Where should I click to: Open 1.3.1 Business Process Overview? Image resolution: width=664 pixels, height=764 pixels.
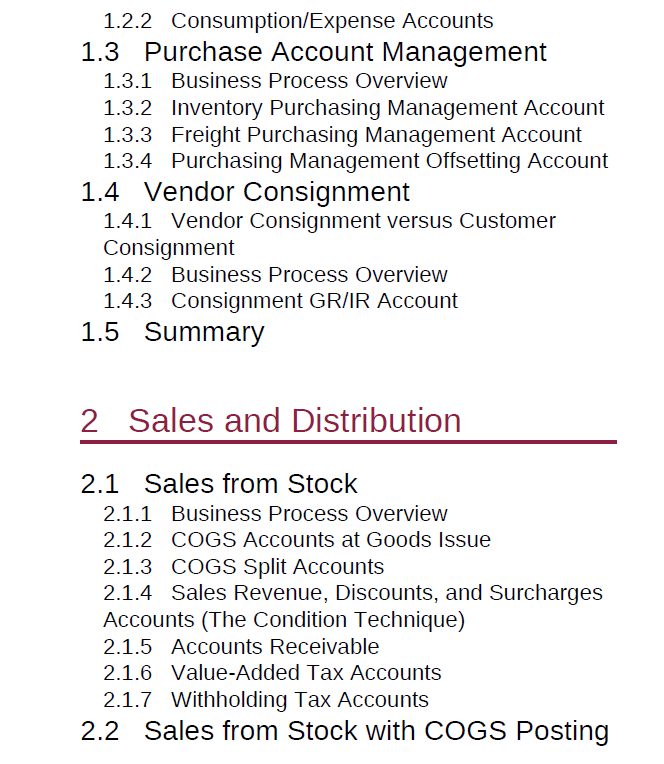click(x=275, y=81)
